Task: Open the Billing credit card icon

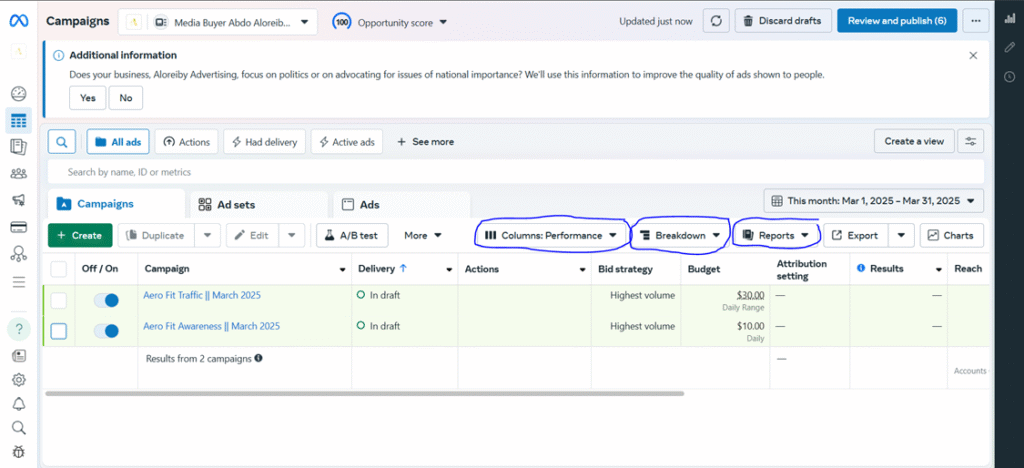Action: (x=19, y=227)
